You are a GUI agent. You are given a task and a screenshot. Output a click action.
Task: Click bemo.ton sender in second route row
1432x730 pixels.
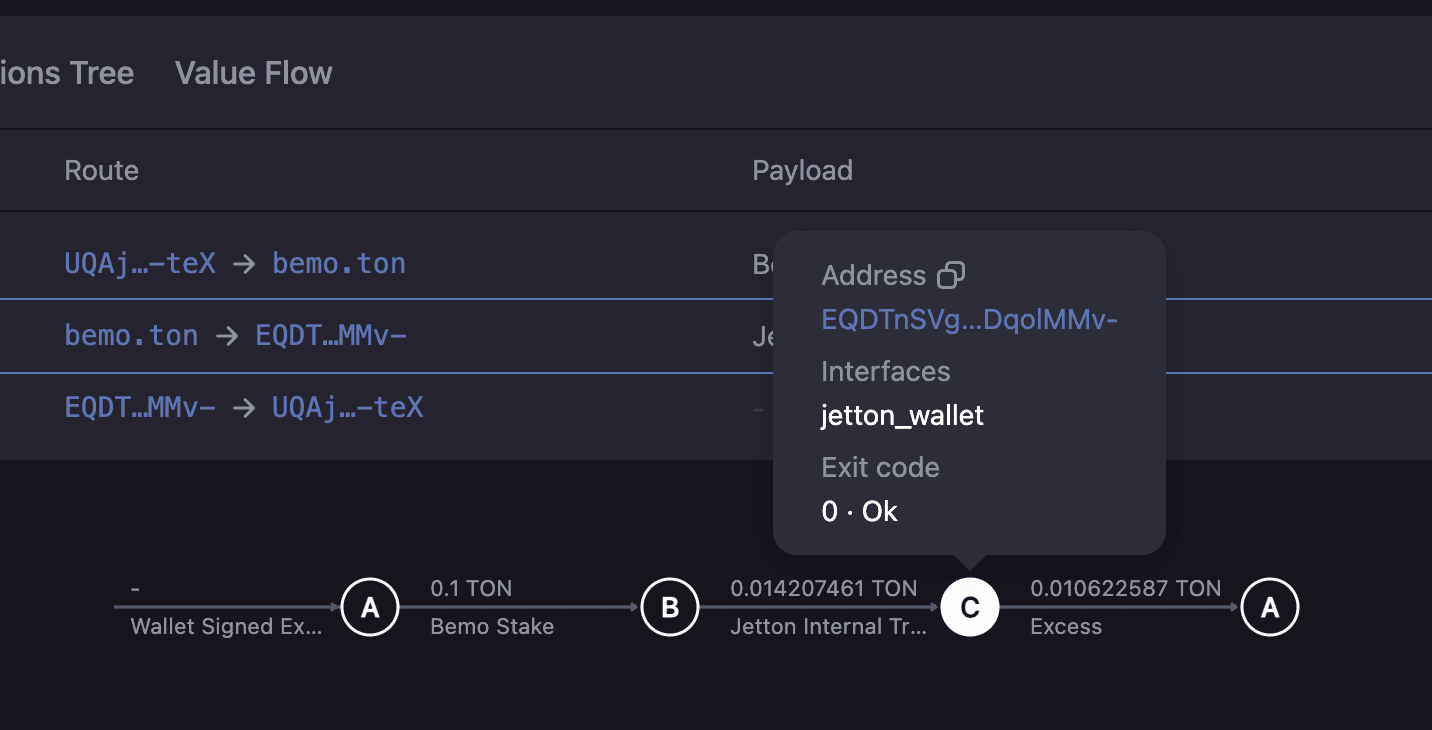coord(132,335)
